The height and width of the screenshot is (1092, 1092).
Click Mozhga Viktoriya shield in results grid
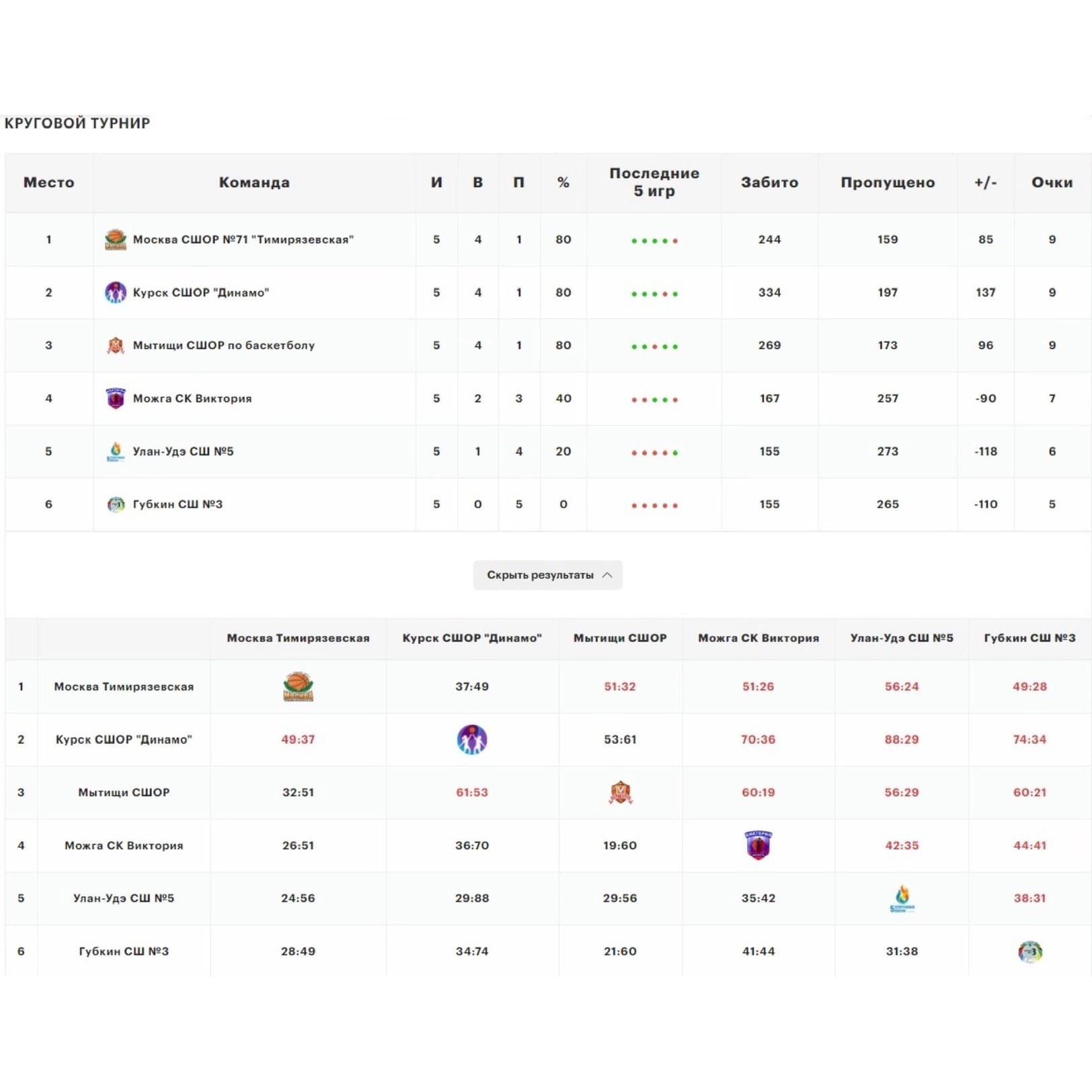coord(758,845)
